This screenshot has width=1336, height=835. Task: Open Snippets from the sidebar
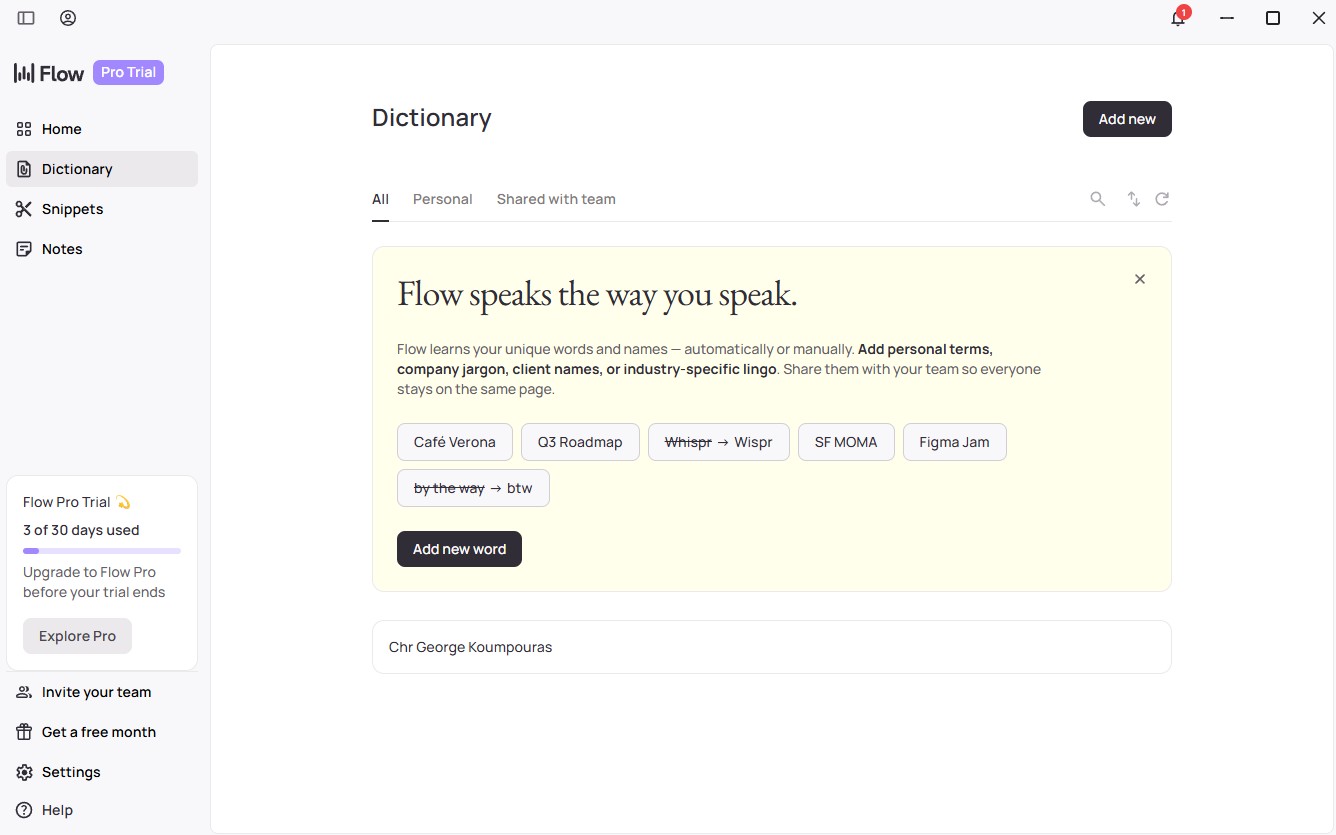pyautogui.click(x=72, y=209)
